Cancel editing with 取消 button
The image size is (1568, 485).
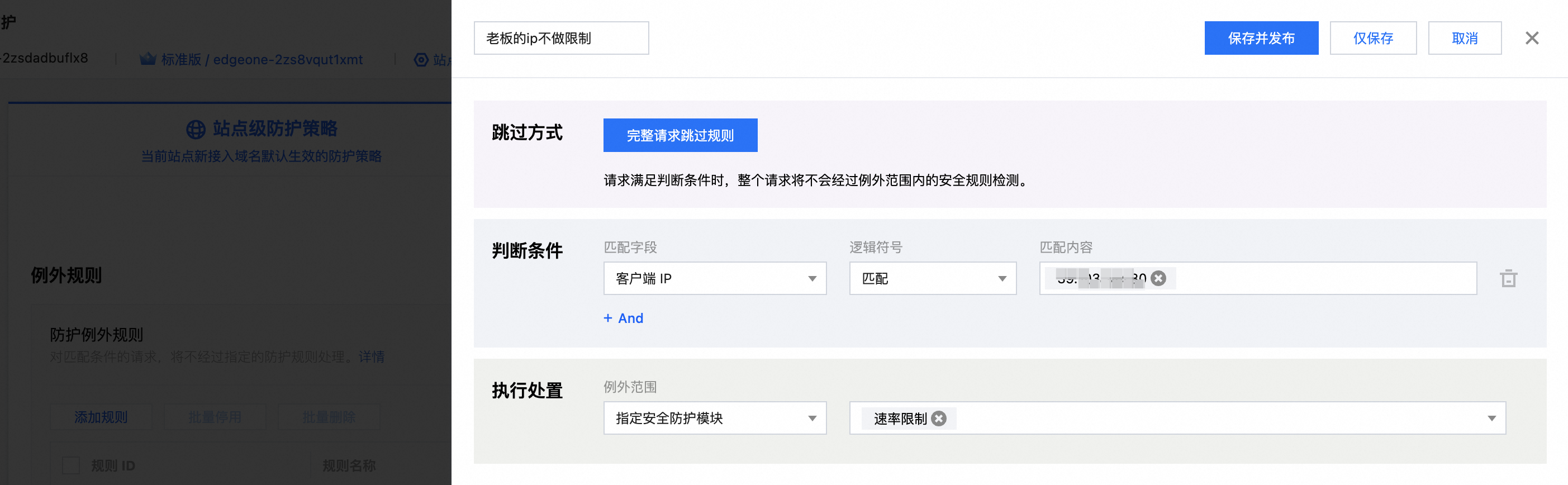point(1465,39)
